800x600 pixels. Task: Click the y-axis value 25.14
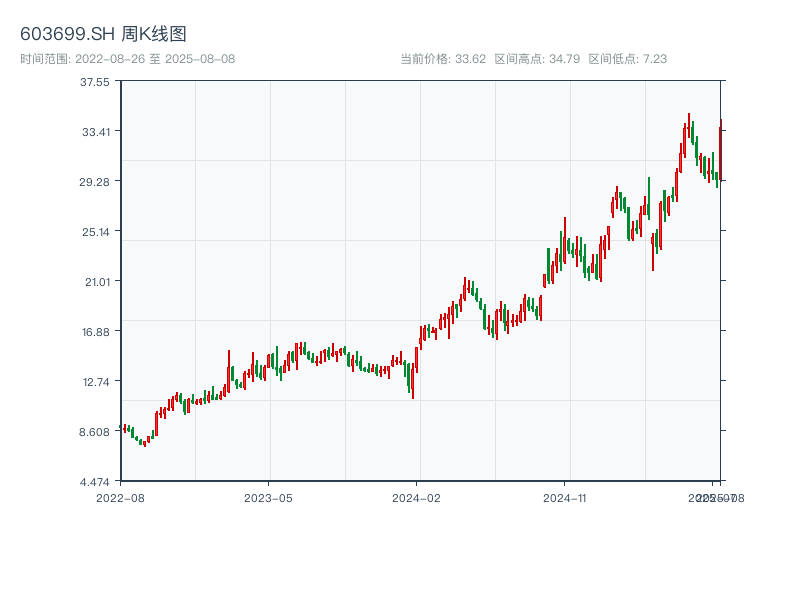coord(96,232)
